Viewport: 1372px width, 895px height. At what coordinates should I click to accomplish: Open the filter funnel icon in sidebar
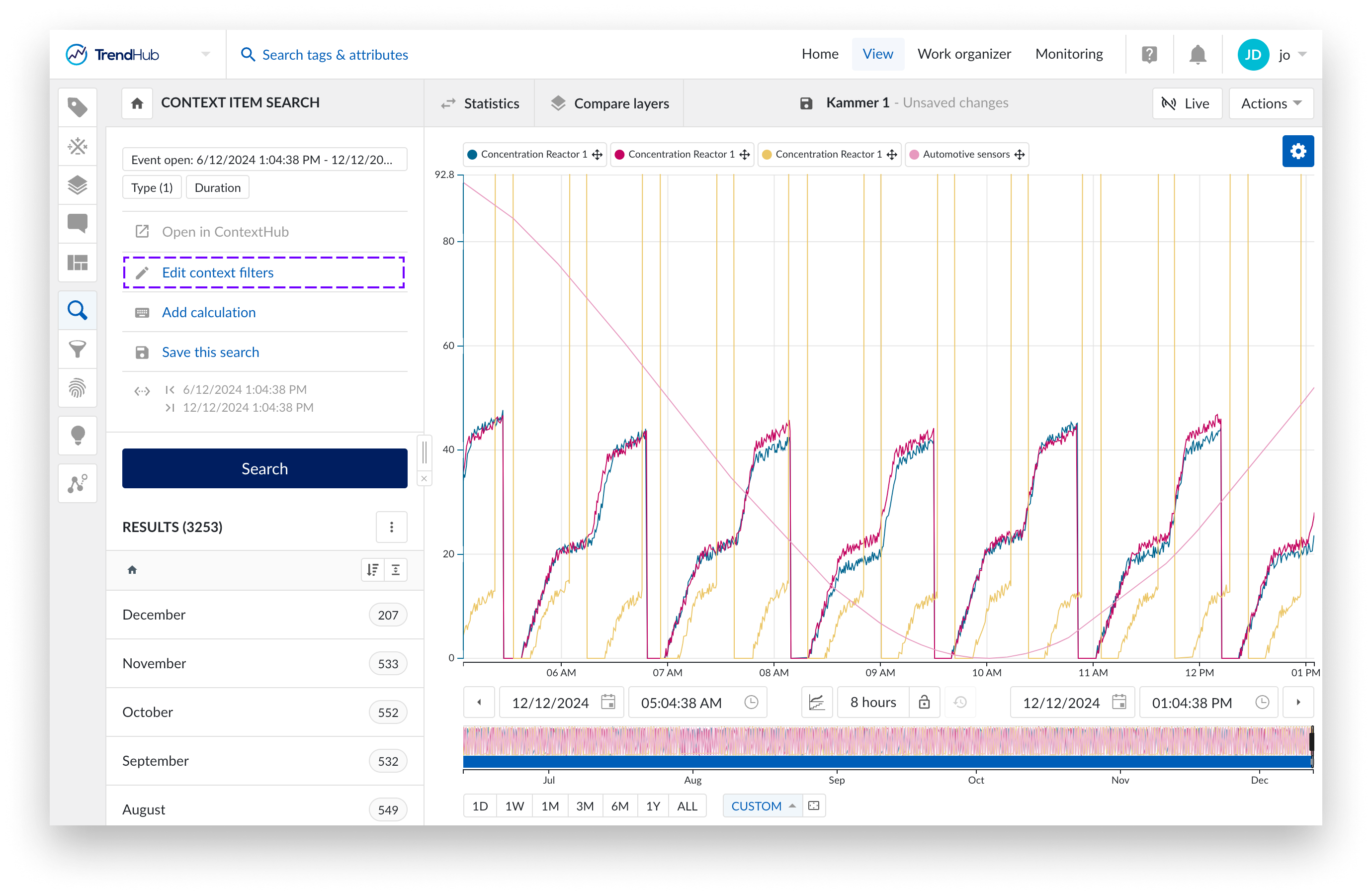pos(77,349)
